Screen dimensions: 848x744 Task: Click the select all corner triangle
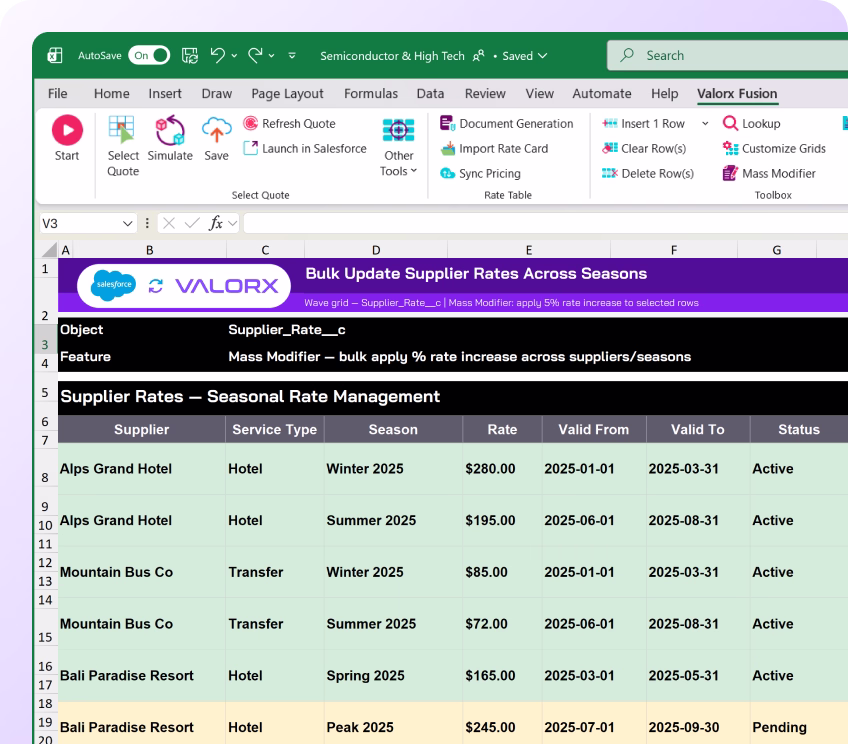[x=50, y=250]
